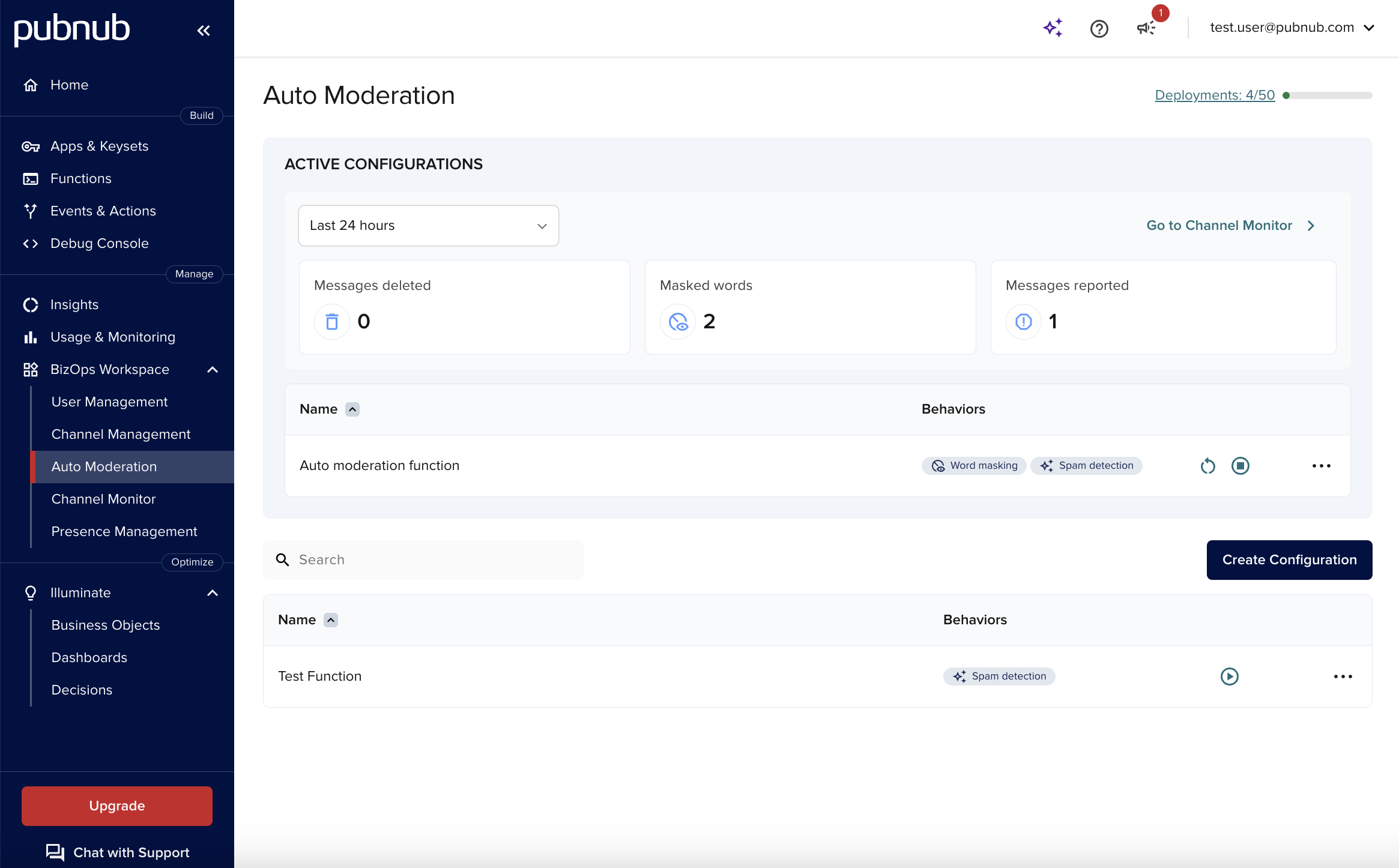This screenshot has height=868, width=1399.
Task: Click Spam detection tag on Auto moderation function
Action: [x=1086, y=466]
